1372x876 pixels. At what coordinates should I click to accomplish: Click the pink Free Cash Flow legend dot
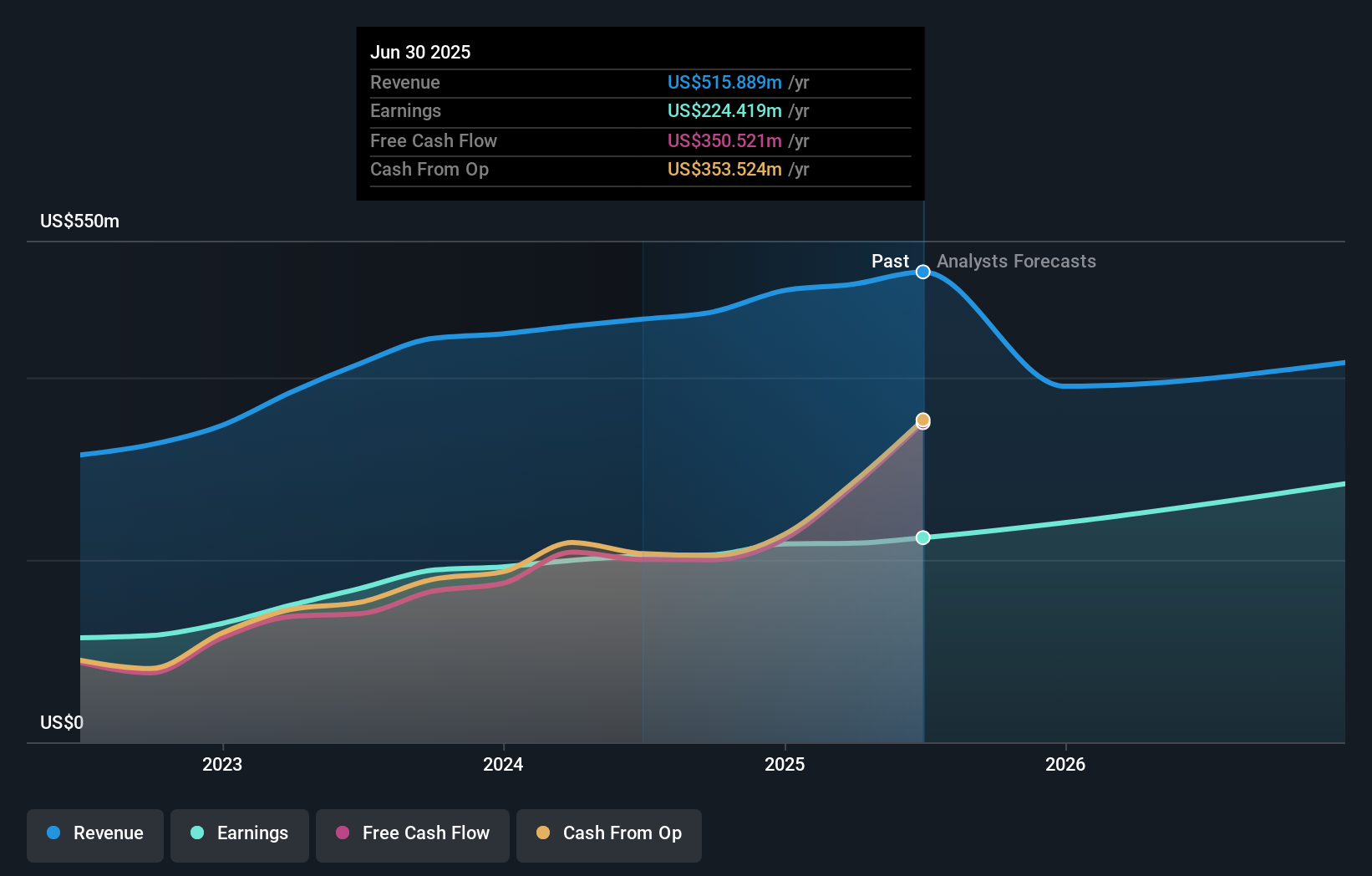(341, 833)
